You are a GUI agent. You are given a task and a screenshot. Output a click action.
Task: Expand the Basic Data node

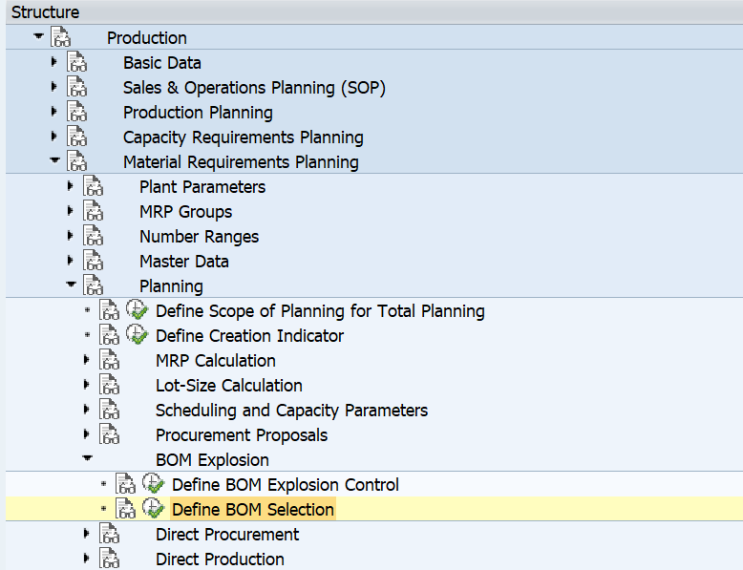54,62
